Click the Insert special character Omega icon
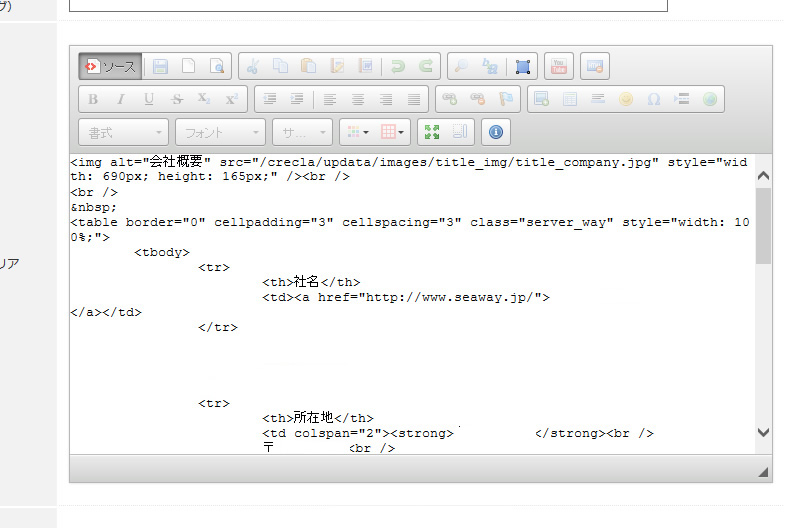The image size is (800, 528). [x=654, y=99]
